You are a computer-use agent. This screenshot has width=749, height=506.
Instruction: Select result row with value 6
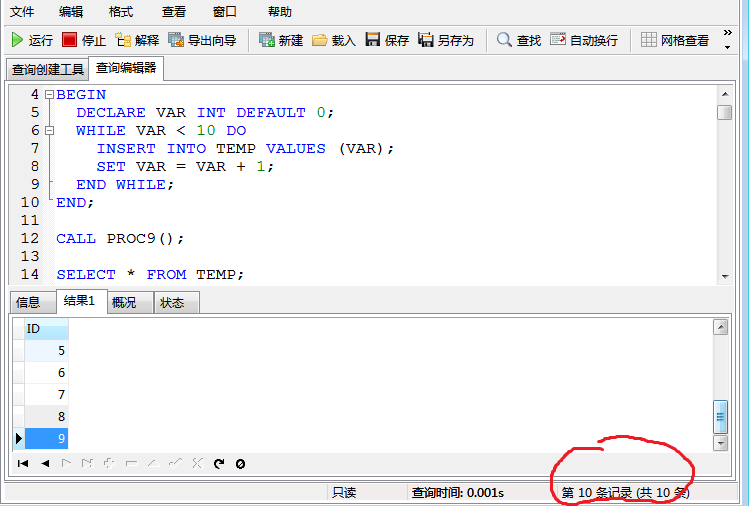pos(46,373)
